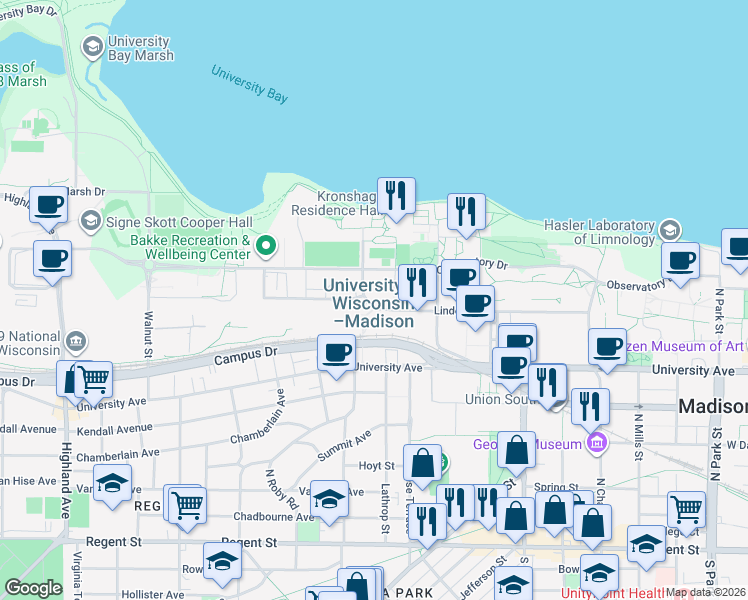Click the Hoyt St street label
The image size is (748, 600).
377,466
